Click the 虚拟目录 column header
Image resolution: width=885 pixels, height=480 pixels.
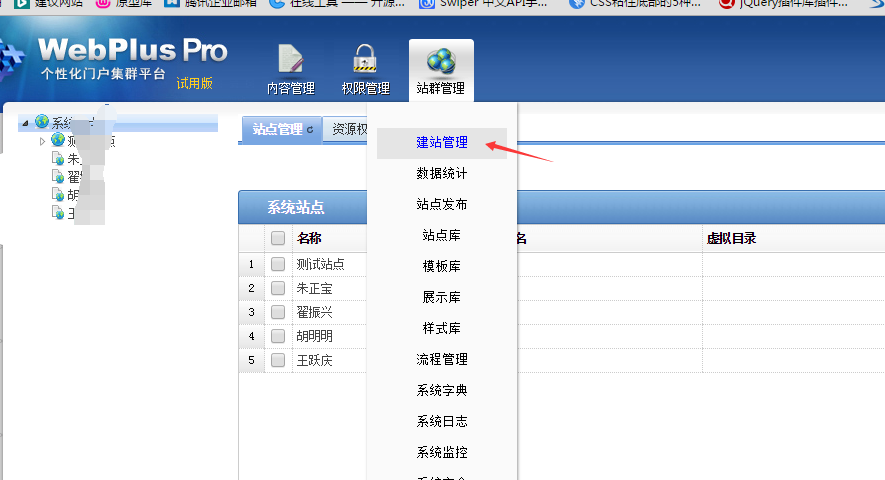pyautogui.click(x=730, y=238)
